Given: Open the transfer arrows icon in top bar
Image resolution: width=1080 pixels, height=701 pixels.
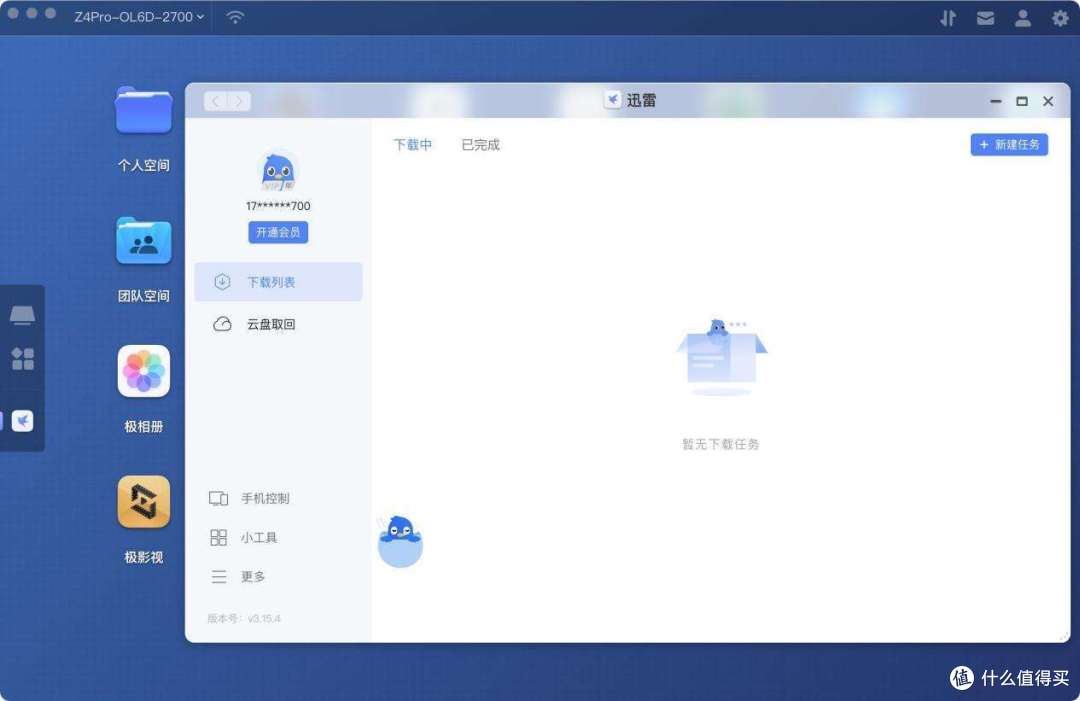Looking at the screenshot, I should pyautogui.click(x=948, y=18).
